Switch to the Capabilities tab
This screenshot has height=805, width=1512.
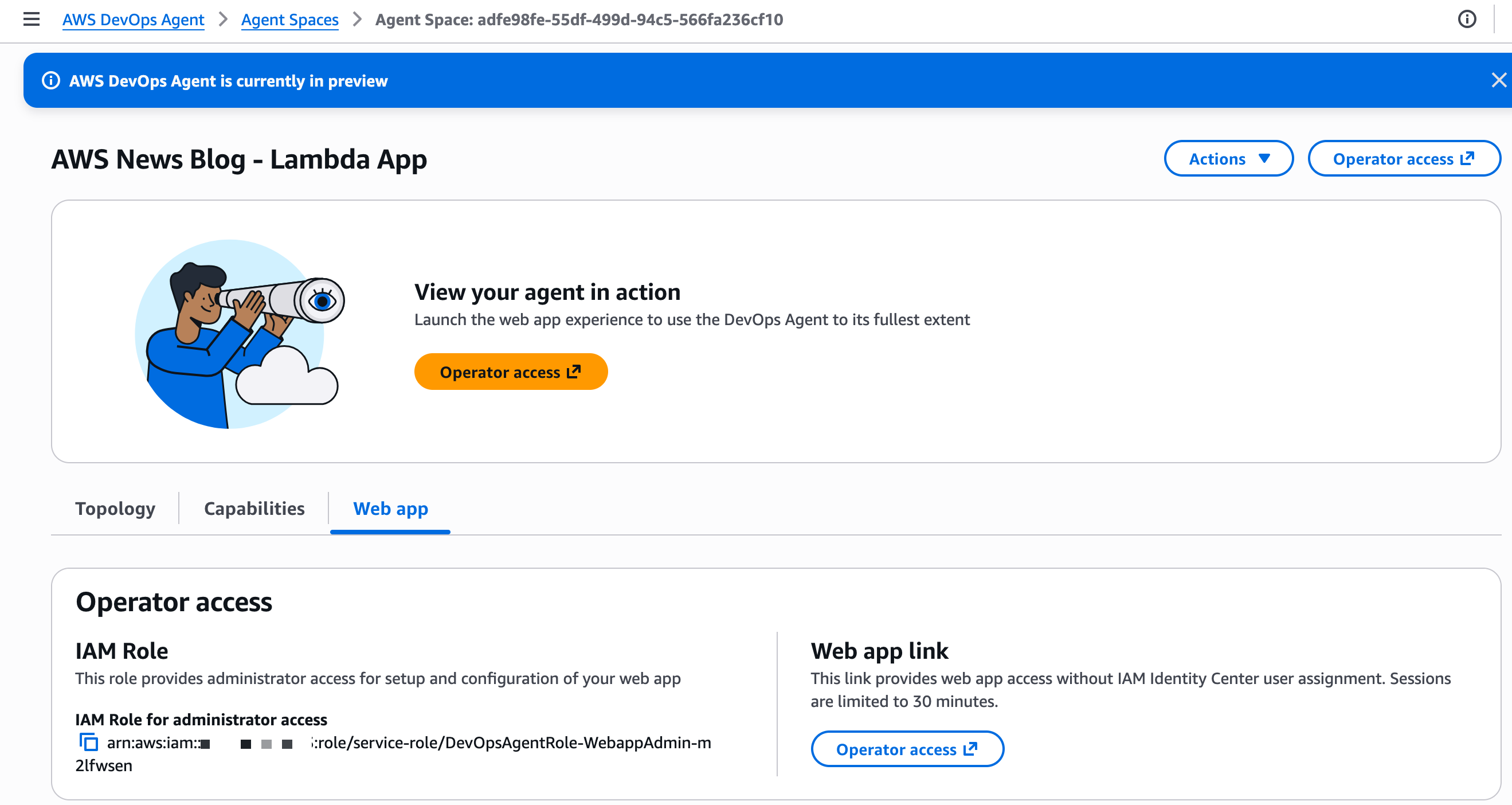coord(253,509)
